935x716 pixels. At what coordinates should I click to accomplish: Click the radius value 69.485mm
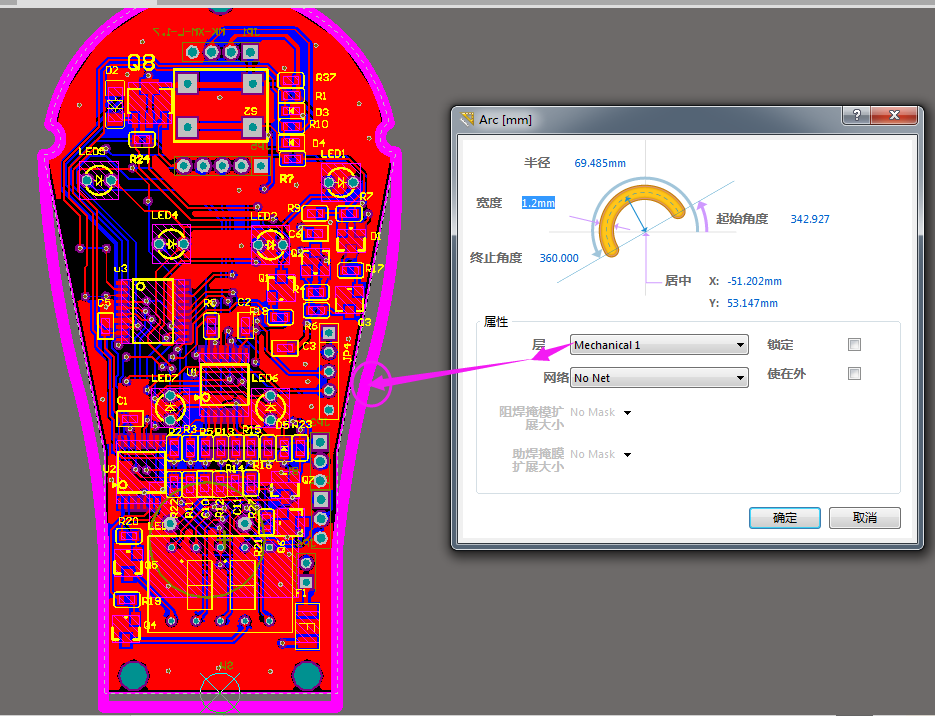[600, 163]
